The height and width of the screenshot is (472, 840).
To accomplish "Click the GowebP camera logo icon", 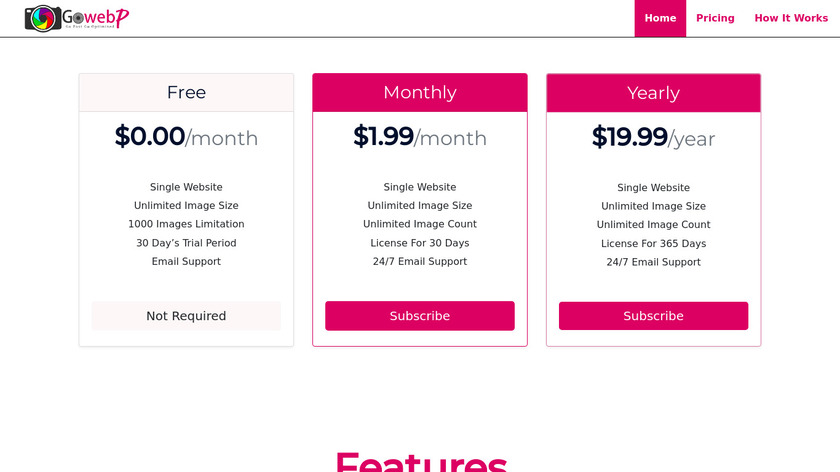I will click(x=42, y=18).
